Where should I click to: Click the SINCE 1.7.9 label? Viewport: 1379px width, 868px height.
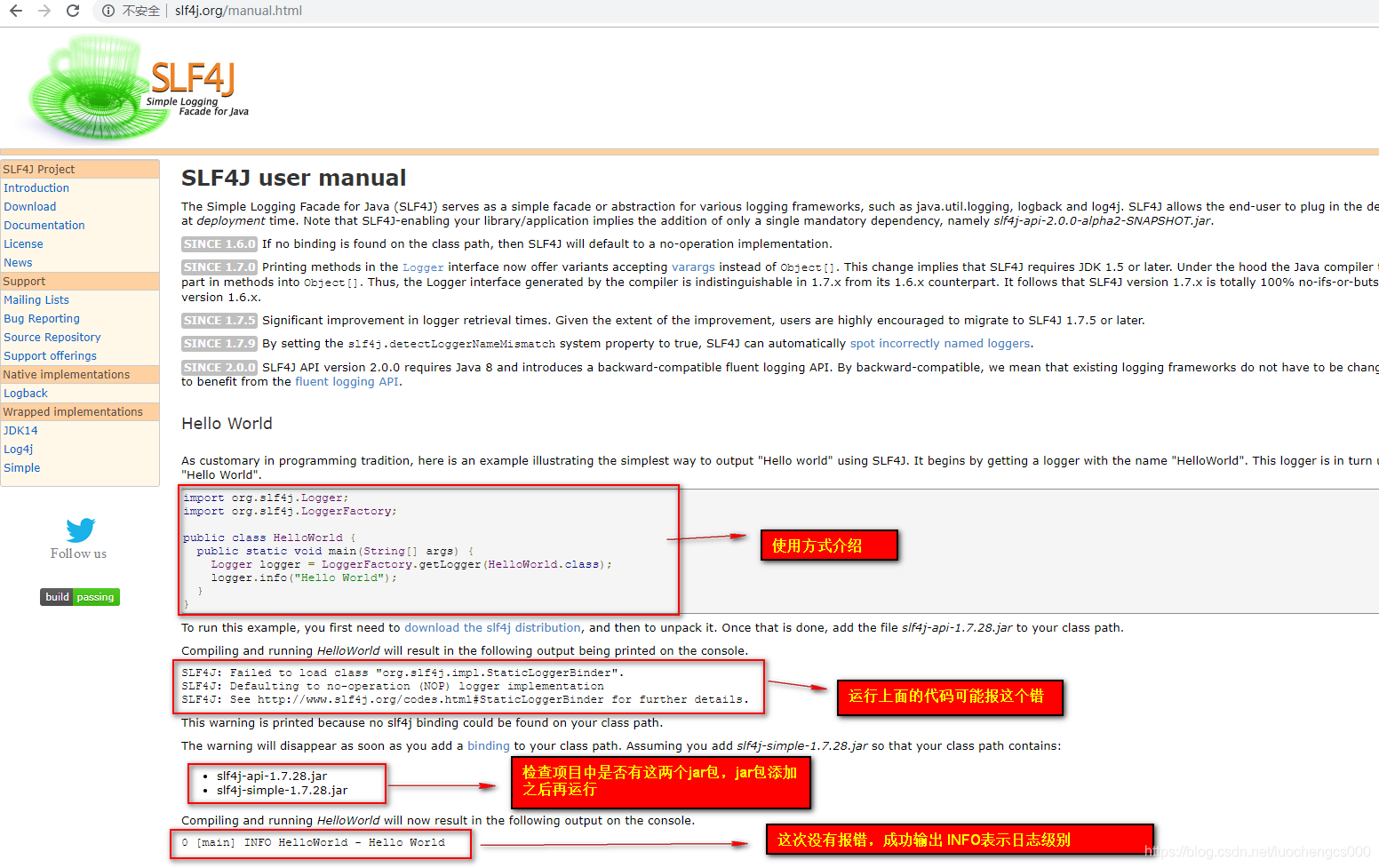pos(219,343)
